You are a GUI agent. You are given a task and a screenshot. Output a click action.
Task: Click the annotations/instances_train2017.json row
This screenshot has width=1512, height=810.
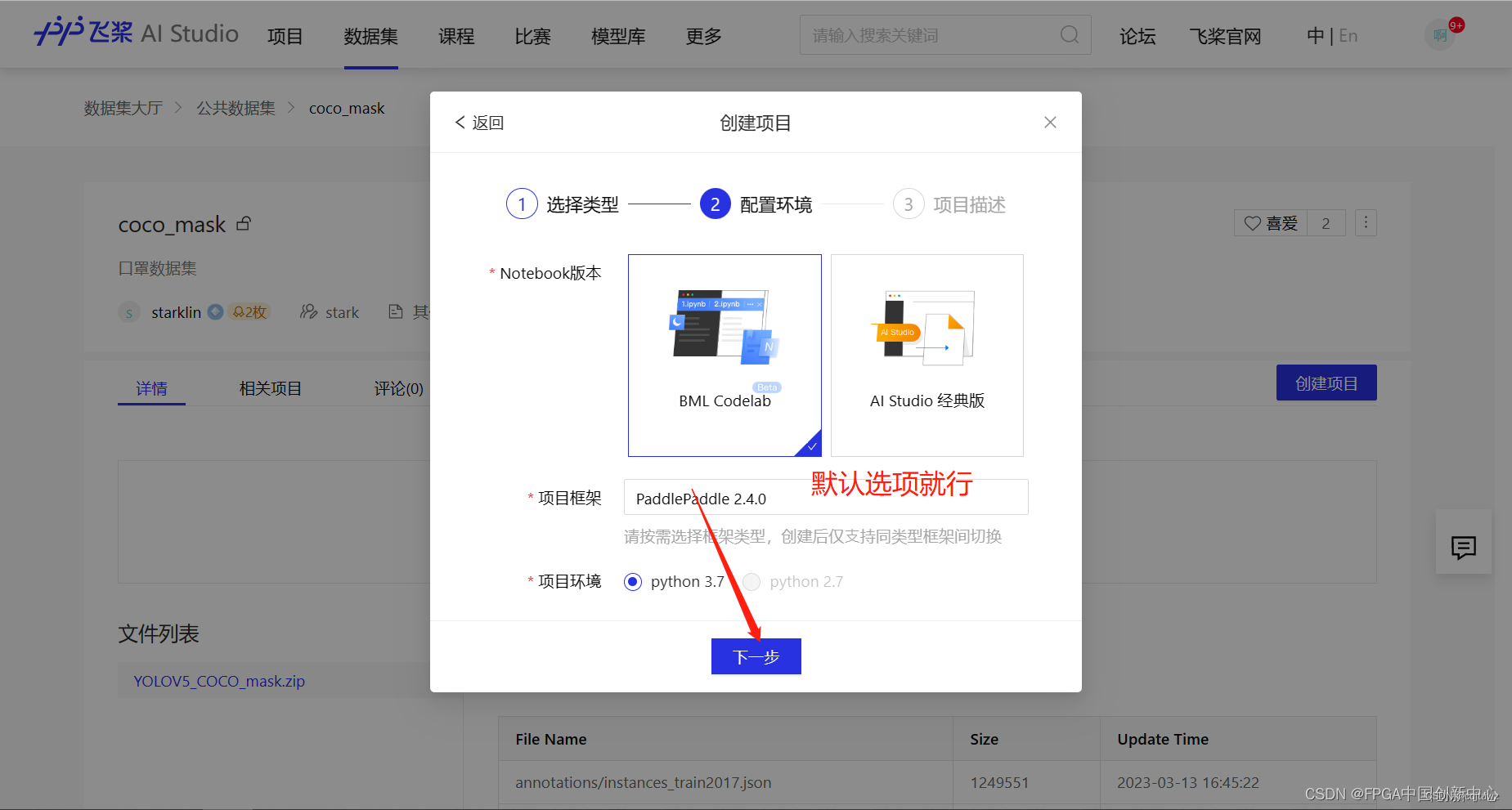pos(937,782)
